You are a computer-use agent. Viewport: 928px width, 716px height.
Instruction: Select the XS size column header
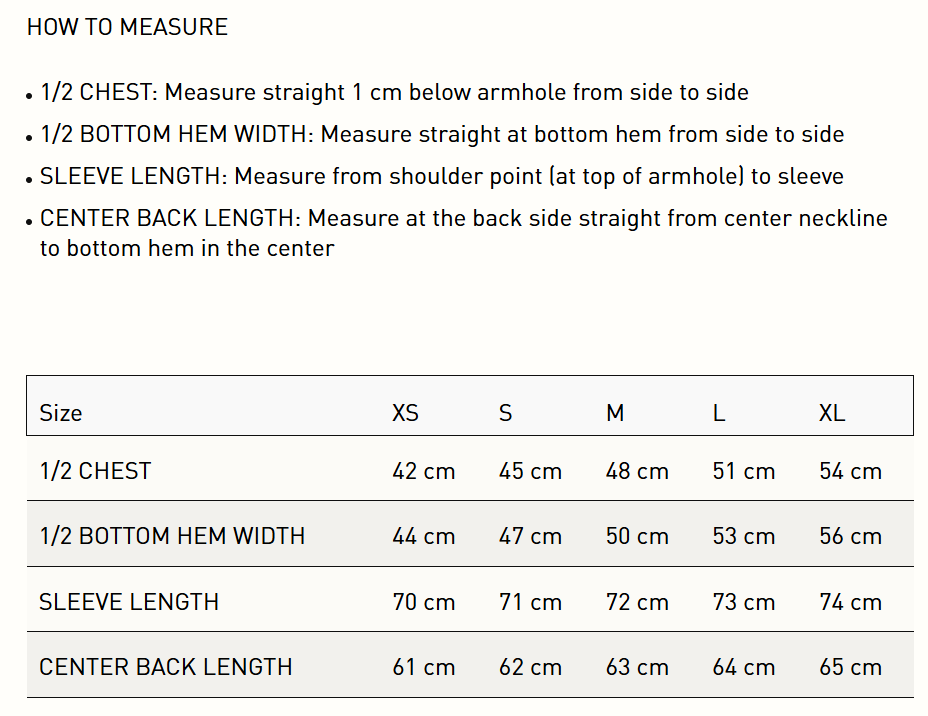405,413
